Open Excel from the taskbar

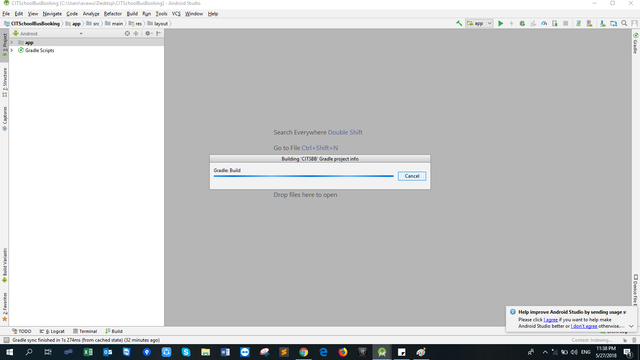coord(88,352)
